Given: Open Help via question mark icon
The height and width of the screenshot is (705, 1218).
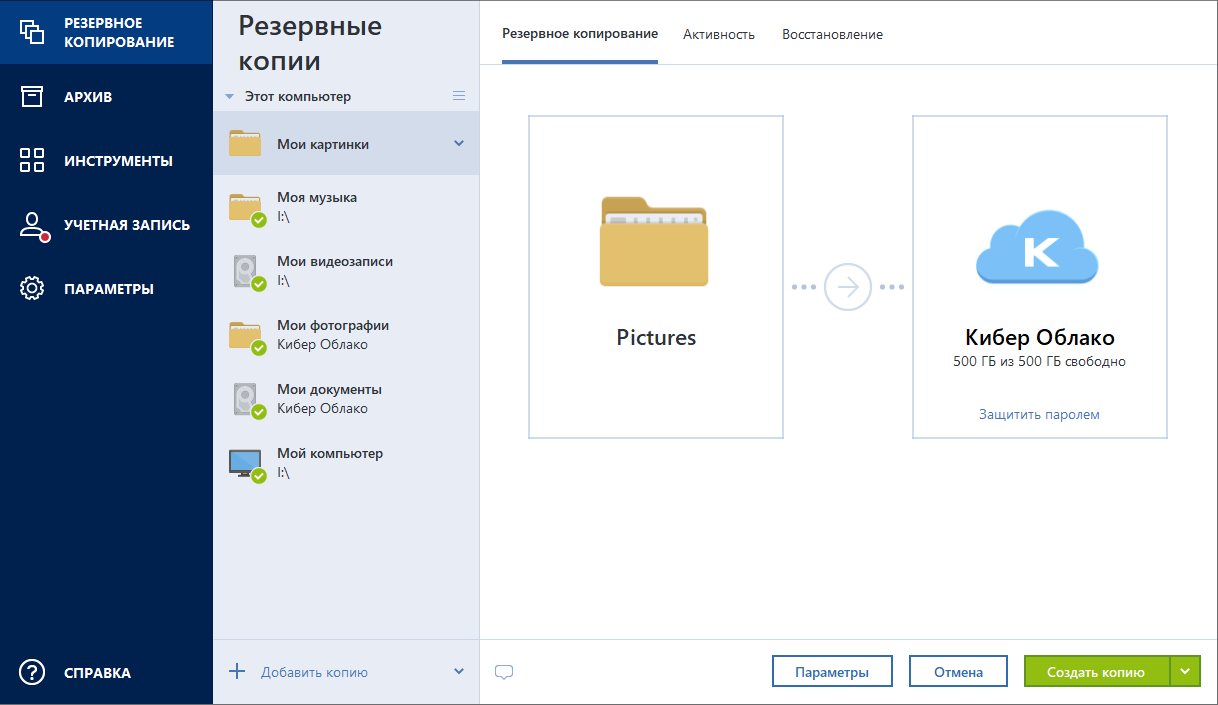Looking at the screenshot, I should click(32, 672).
